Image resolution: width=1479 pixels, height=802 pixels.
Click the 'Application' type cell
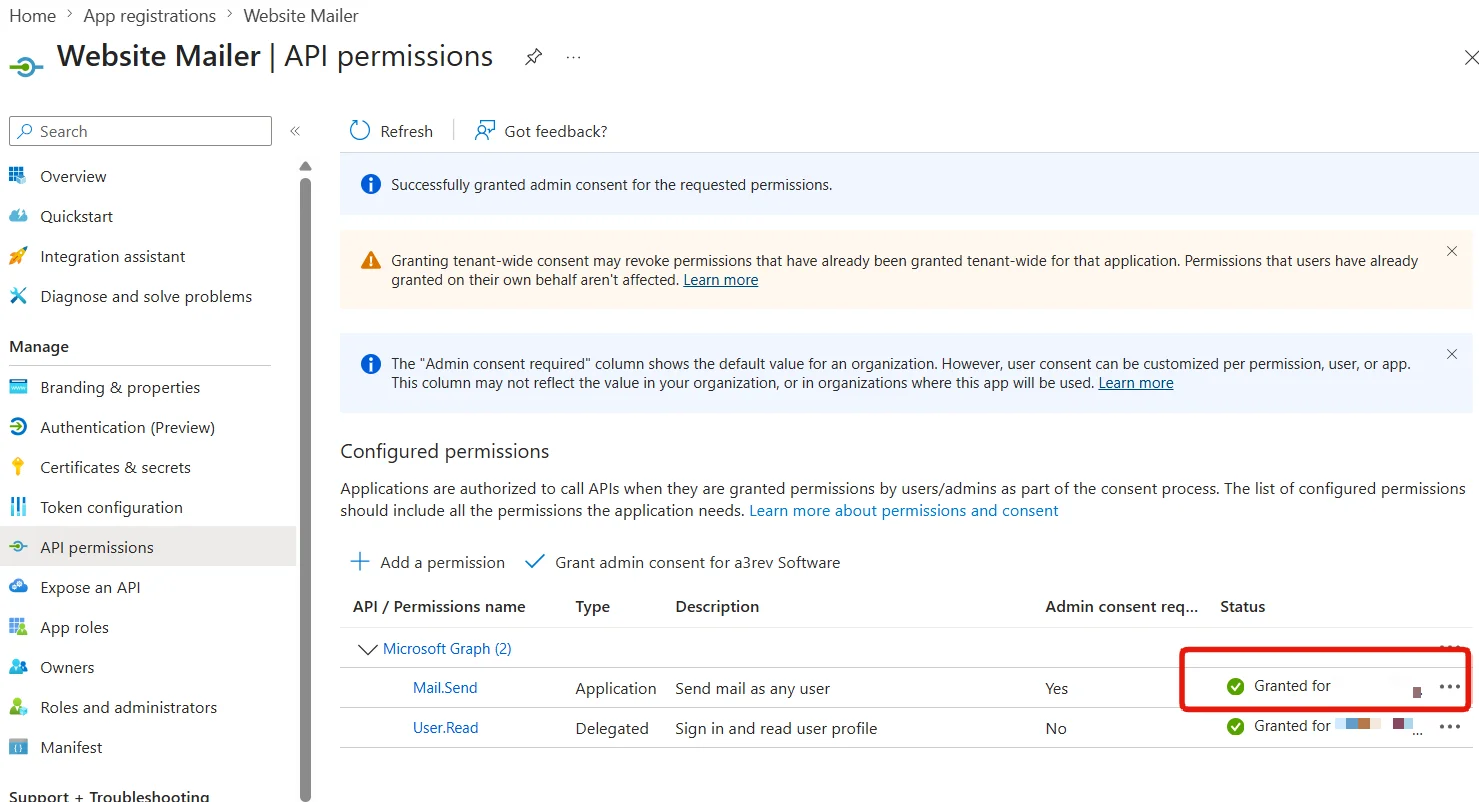[616, 688]
